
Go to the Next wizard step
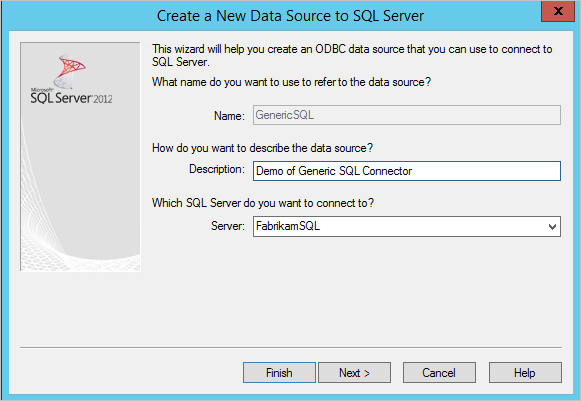click(354, 372)
